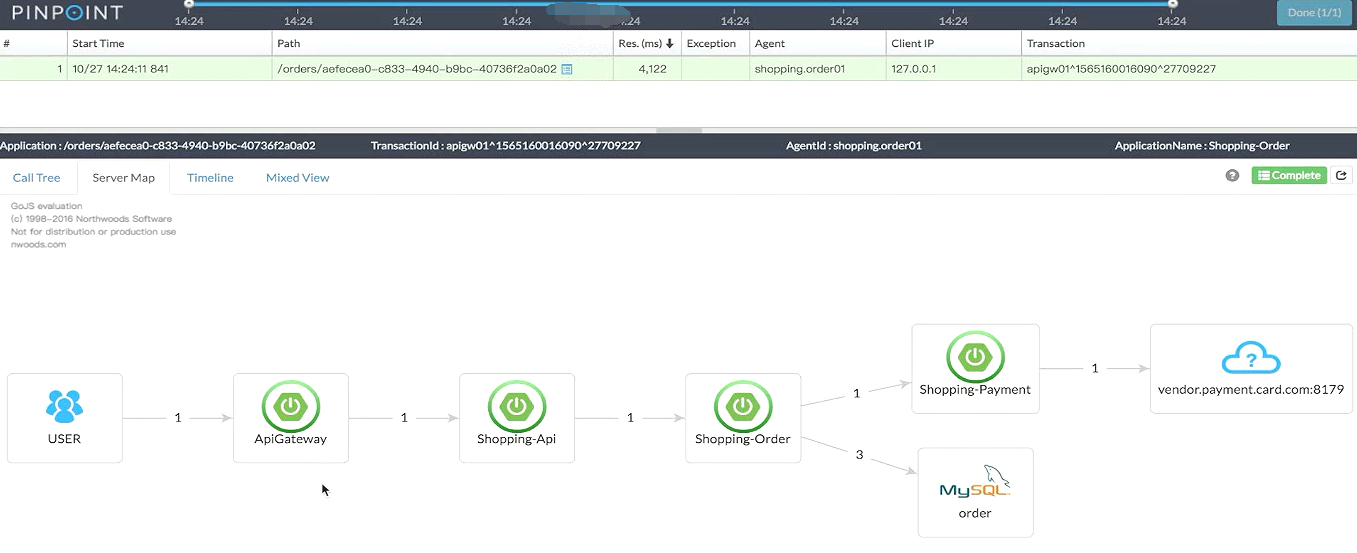
Task: Click the transaction detail icon beside path
Action: click(x=567, y=69)
